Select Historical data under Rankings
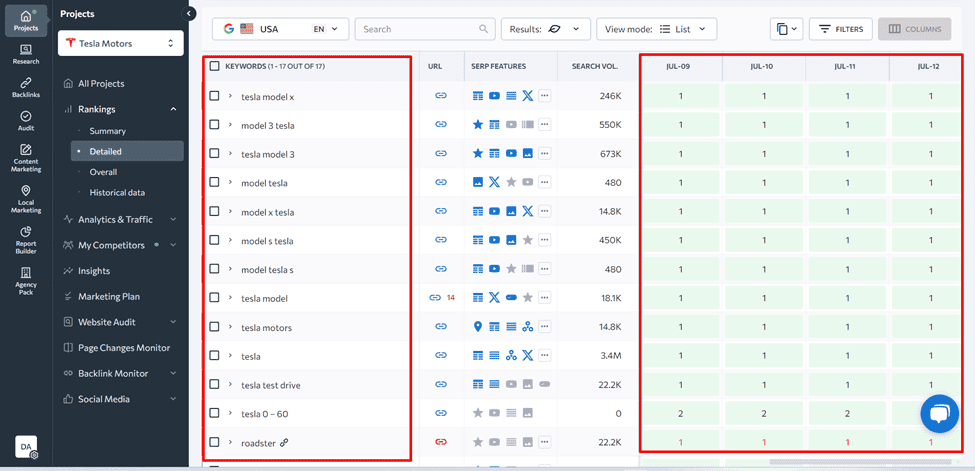This screenshot has height=471, width=975. [x=117, y=192]
